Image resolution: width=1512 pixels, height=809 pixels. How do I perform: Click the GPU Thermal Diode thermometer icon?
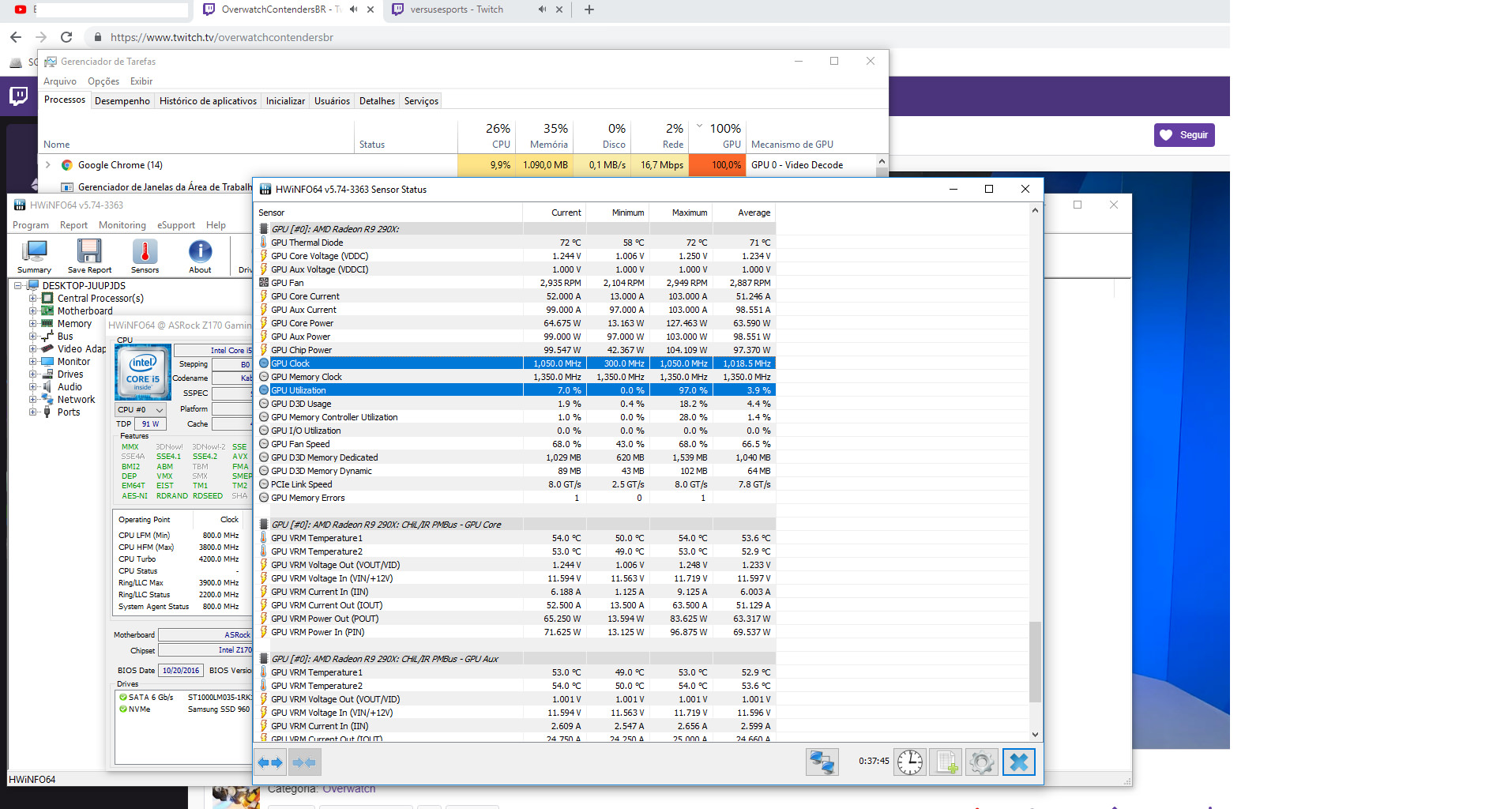pos(264,243)
